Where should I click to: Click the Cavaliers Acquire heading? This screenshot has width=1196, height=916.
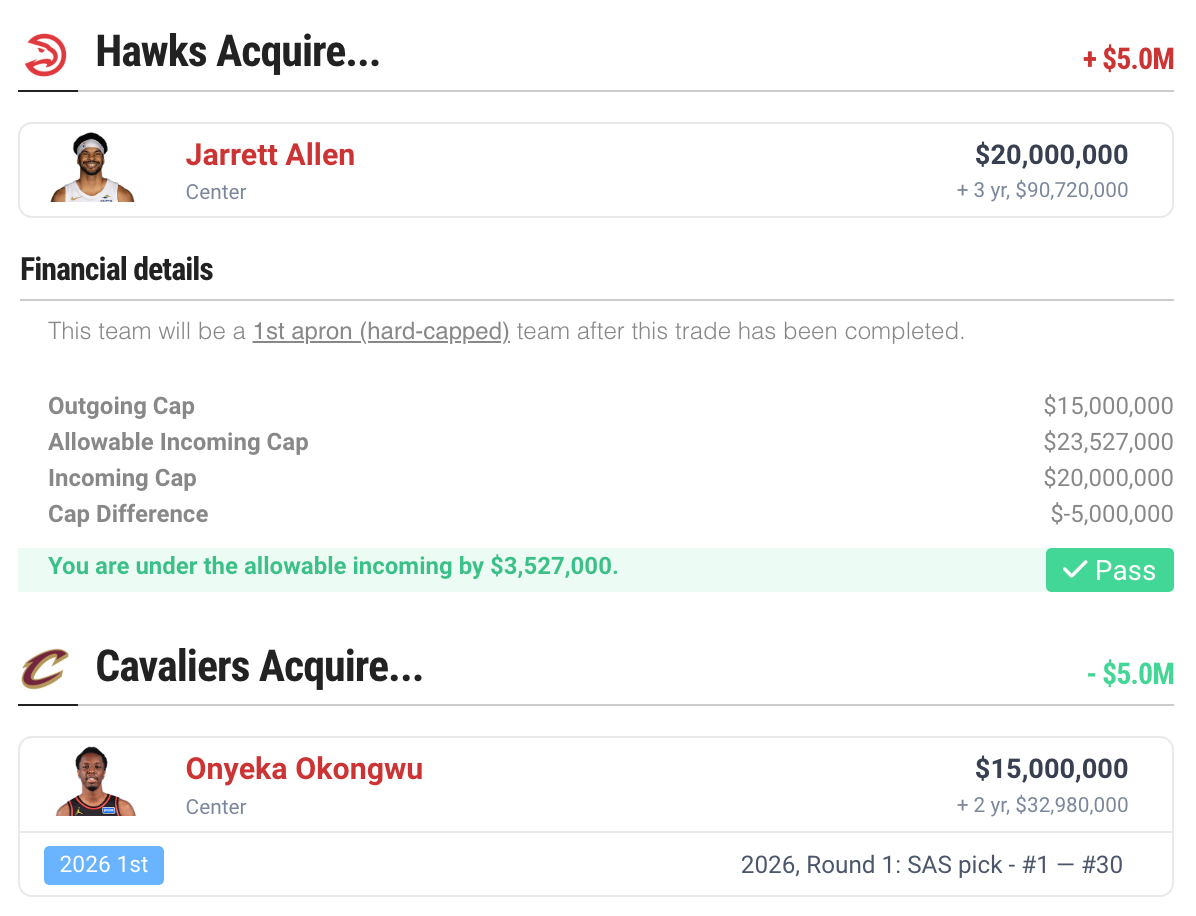(259, 667)
